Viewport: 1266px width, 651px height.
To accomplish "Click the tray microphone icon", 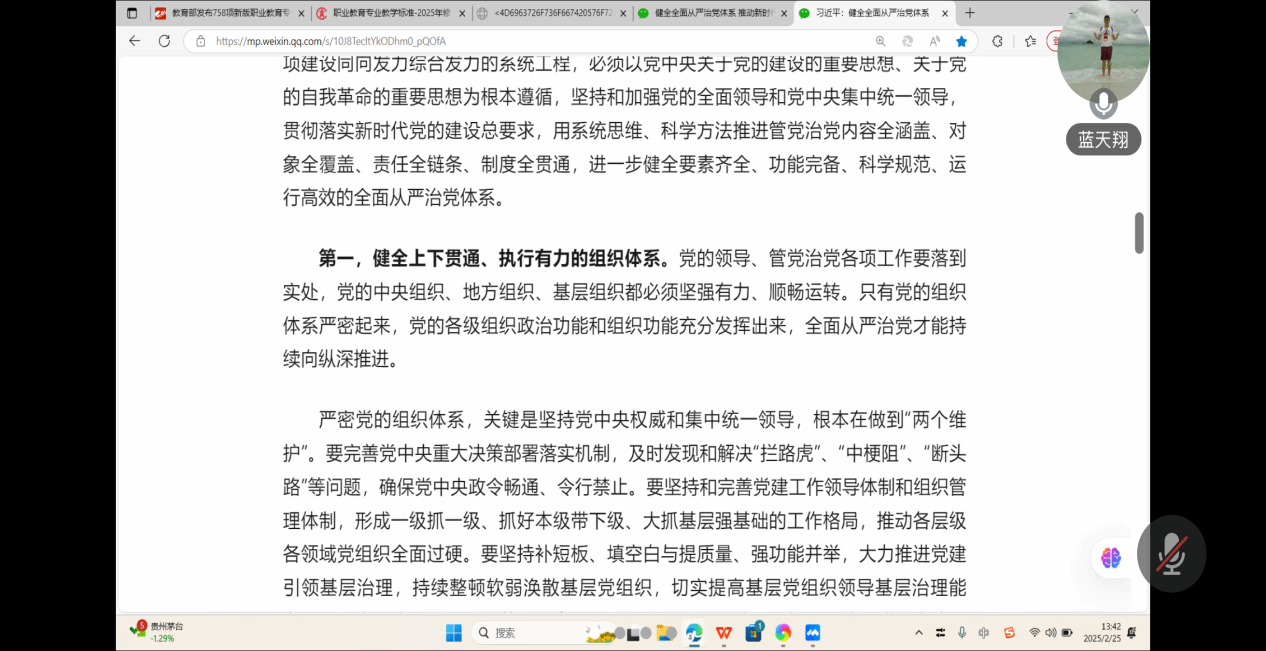I will point(962,632).
